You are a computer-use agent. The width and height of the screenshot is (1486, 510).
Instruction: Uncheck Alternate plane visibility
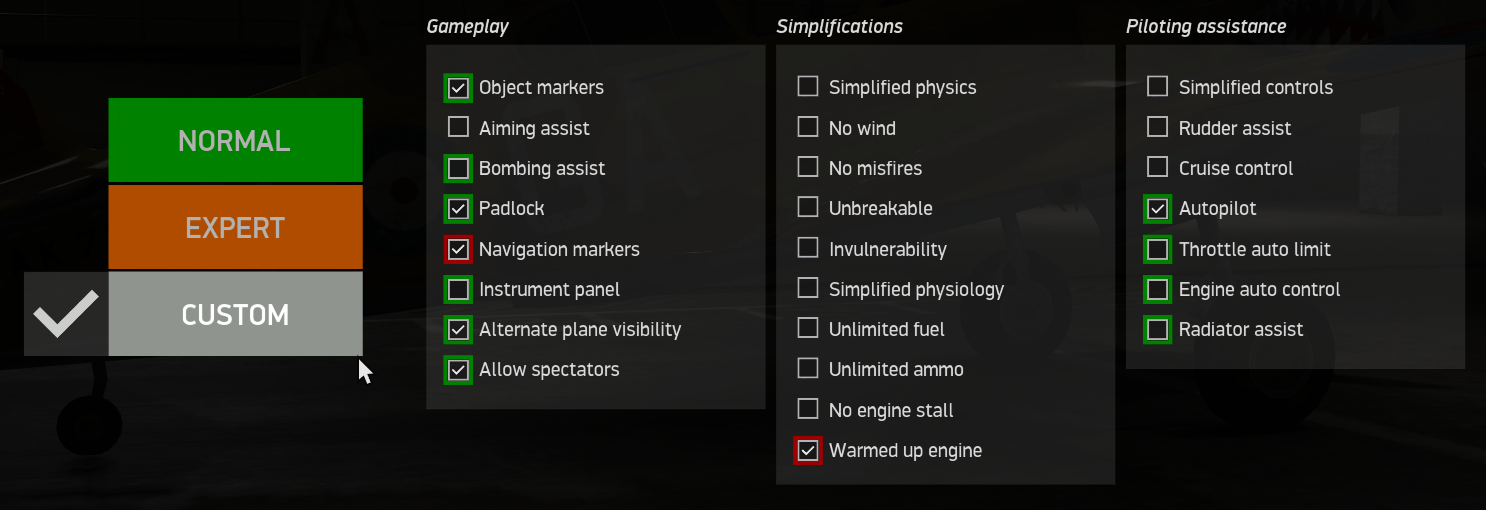click(458, 329)
